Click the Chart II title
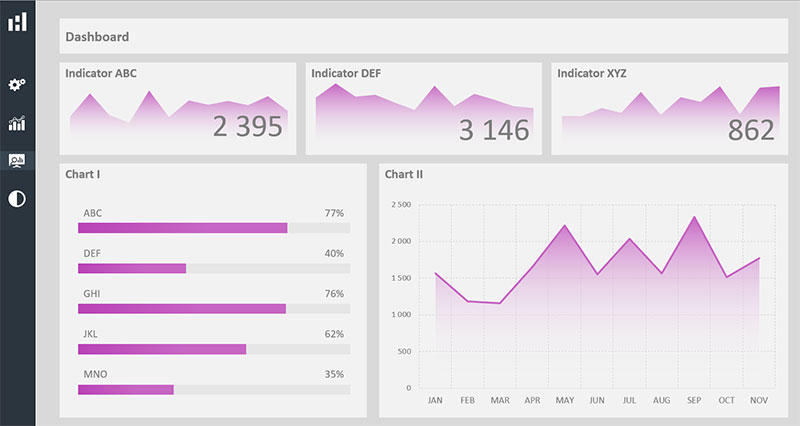 (404, 175)
